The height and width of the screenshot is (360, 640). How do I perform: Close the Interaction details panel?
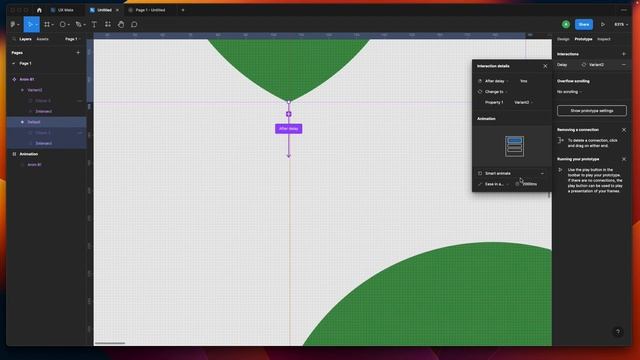pyautogui.click(x=545, y=66)
